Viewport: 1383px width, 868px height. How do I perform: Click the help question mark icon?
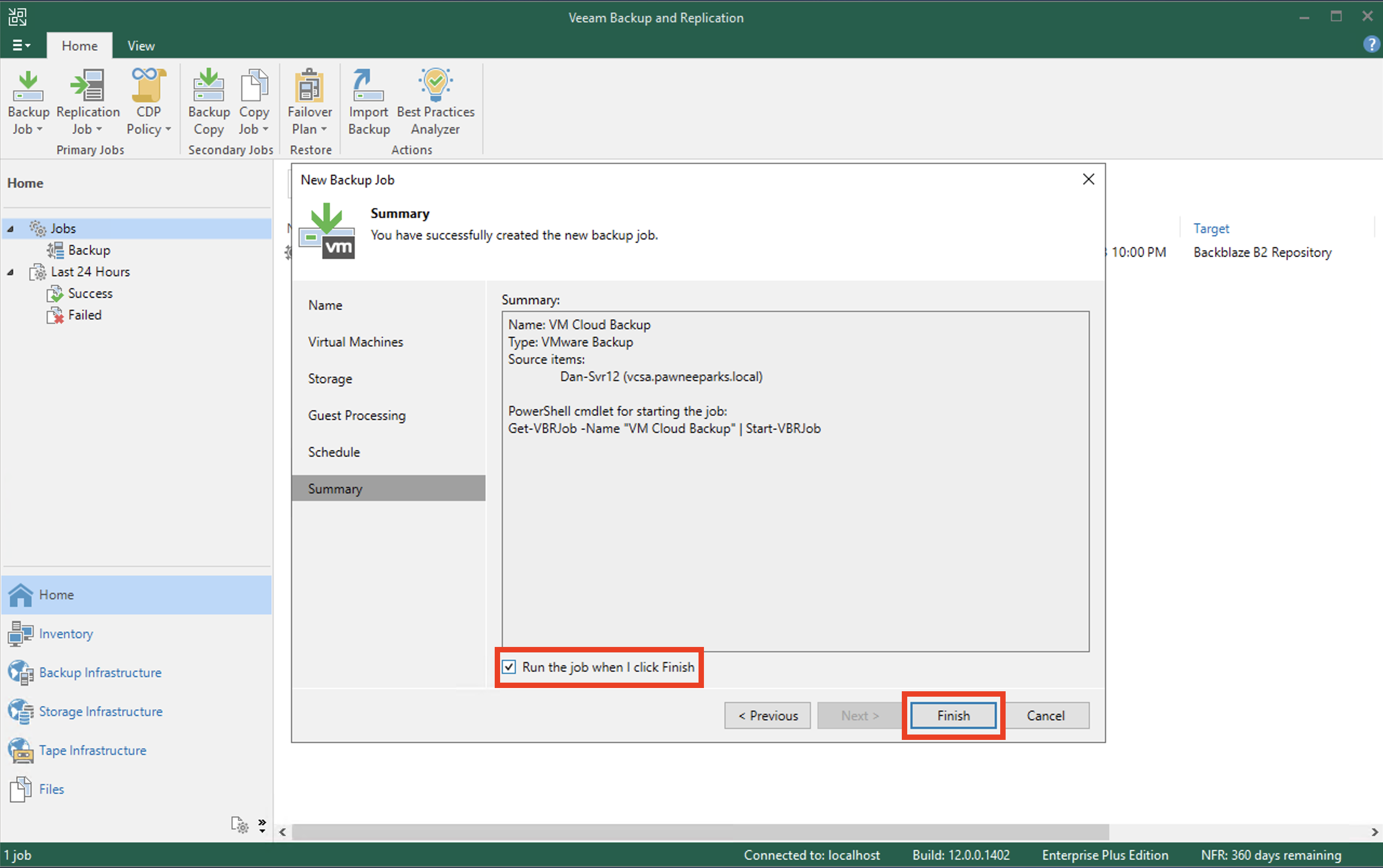1371,44
